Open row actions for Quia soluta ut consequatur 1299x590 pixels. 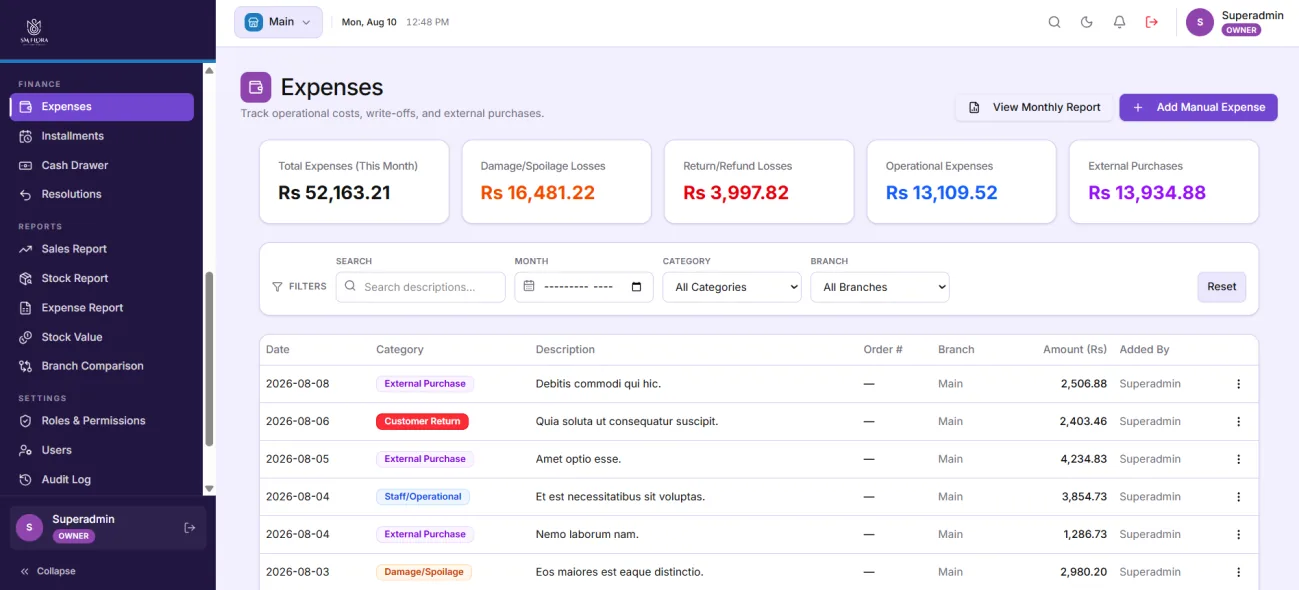(1238, 422)
